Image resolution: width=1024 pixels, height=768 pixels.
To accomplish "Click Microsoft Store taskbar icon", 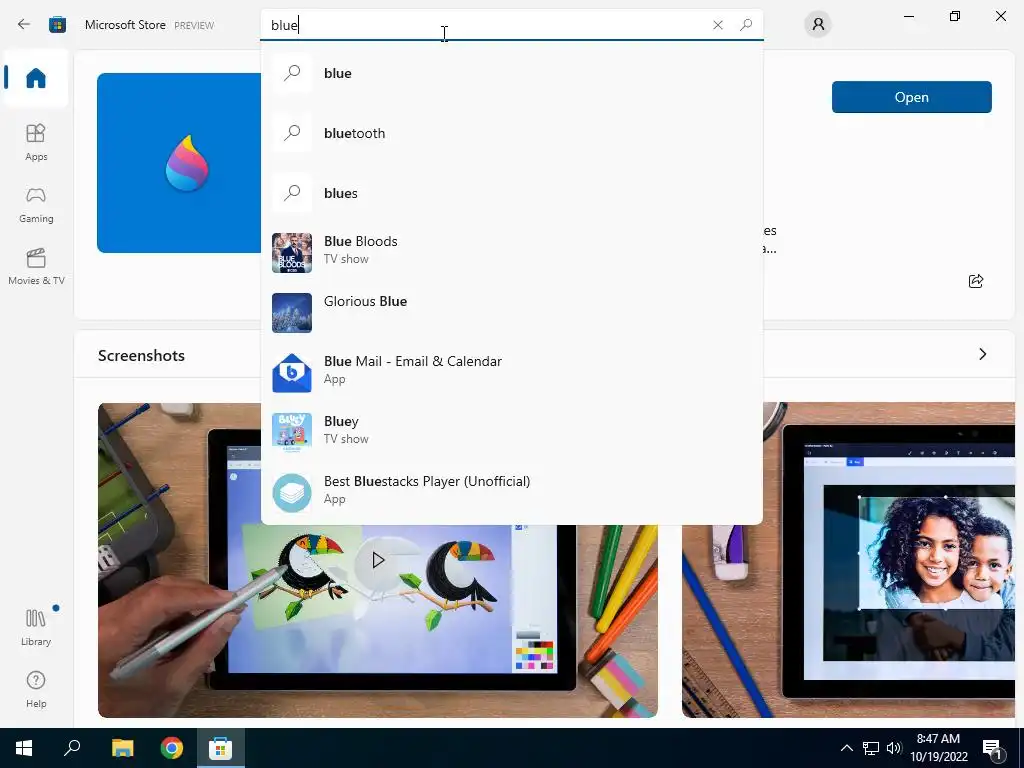I will tap(220, 748).
